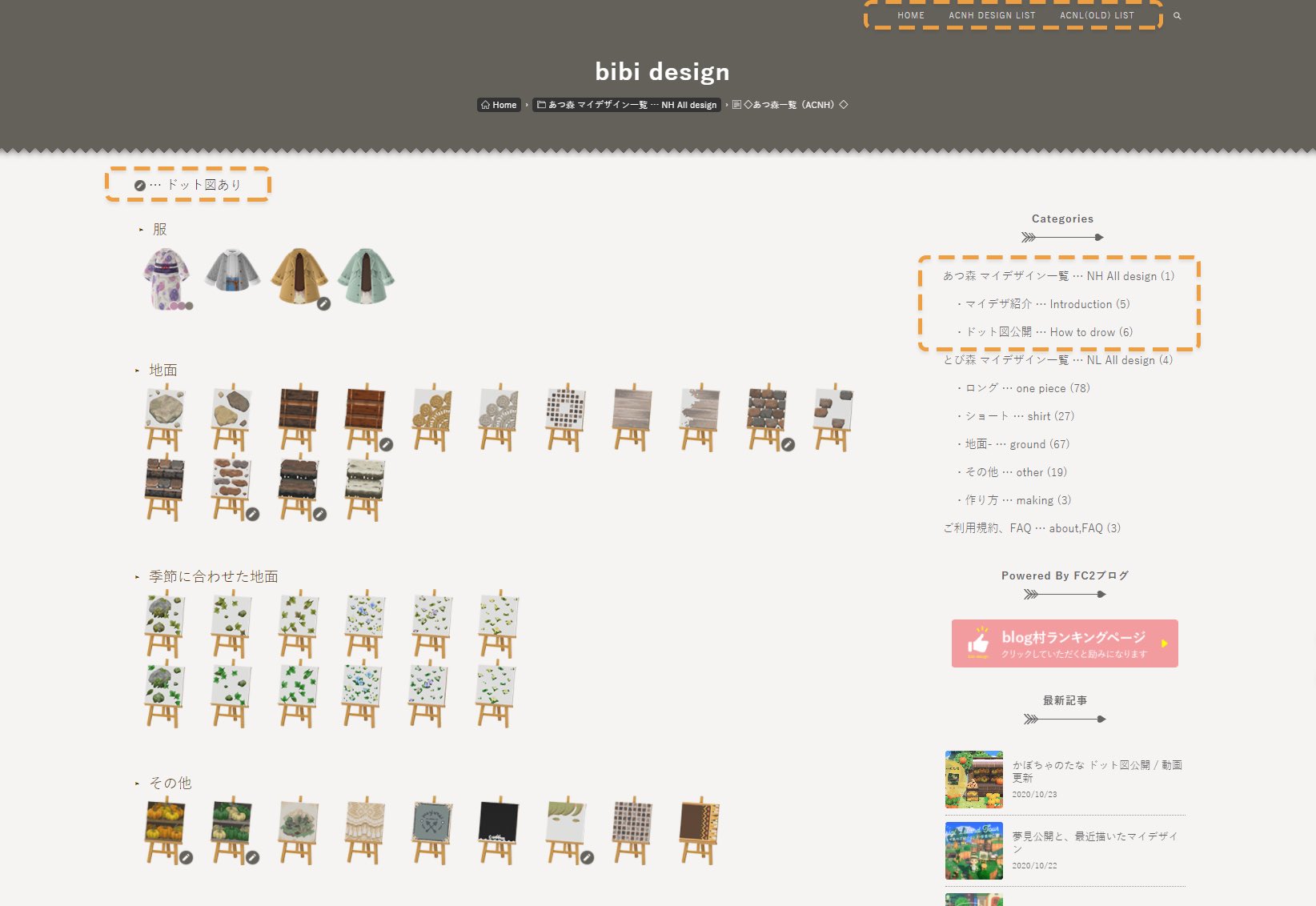
Task: Open the white snowy log design
Action: (365, 487)
